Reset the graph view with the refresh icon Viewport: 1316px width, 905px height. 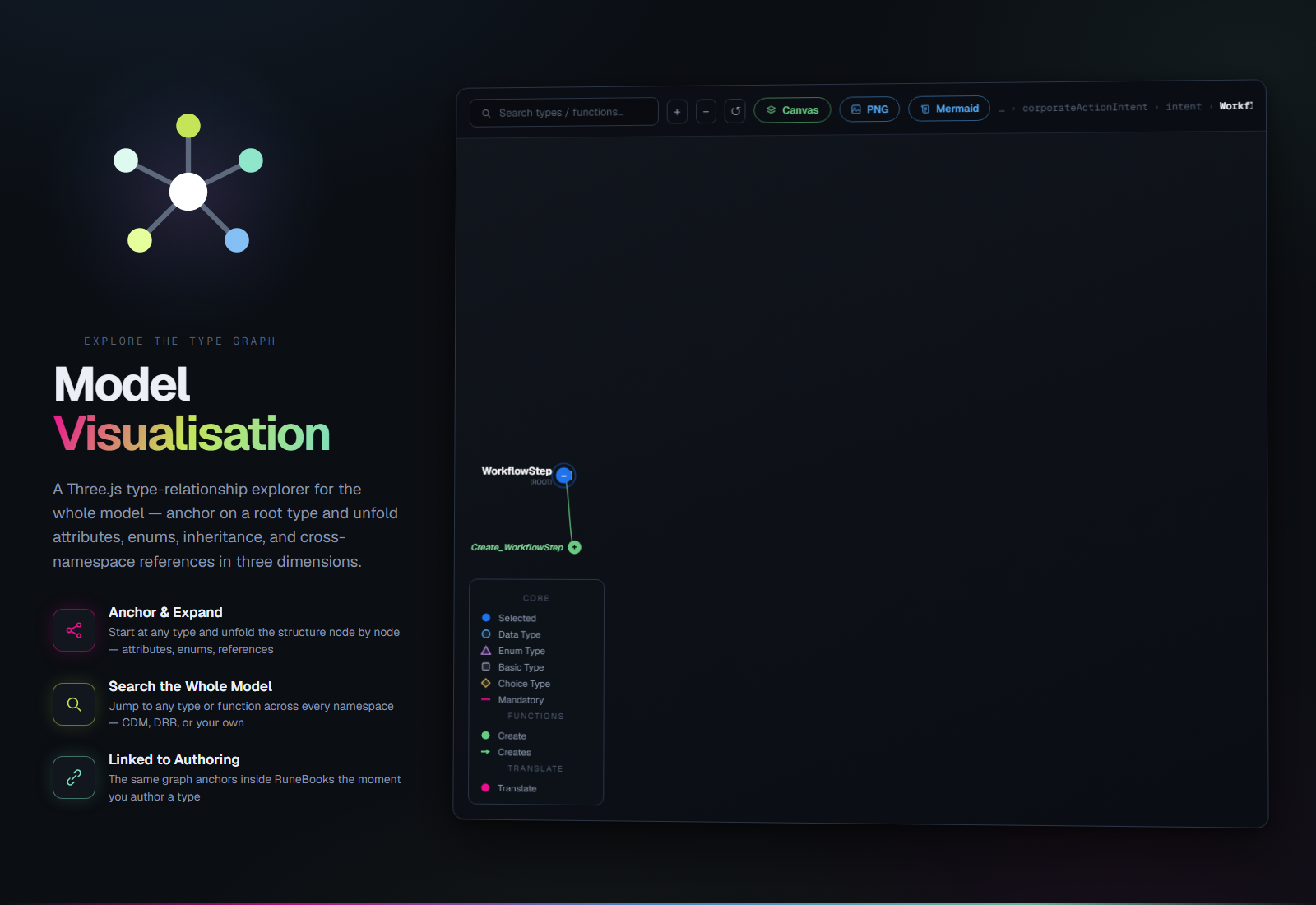735,110
